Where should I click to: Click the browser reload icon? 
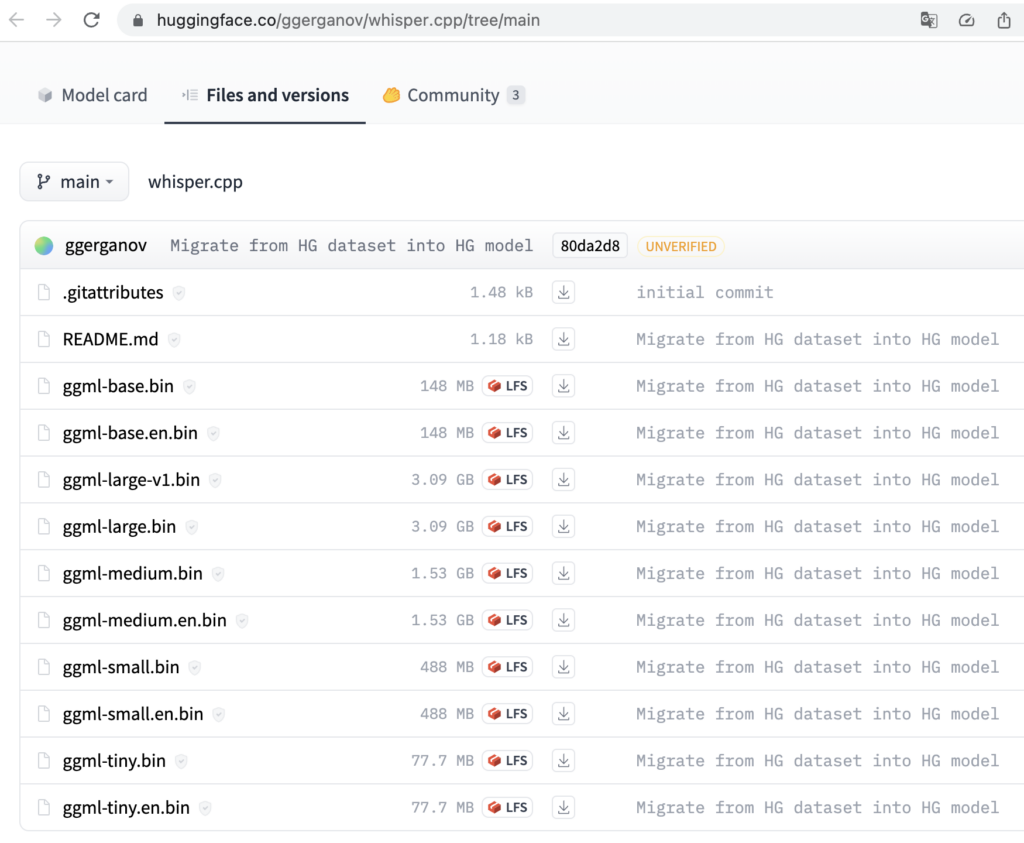click(x=91, y=20)
